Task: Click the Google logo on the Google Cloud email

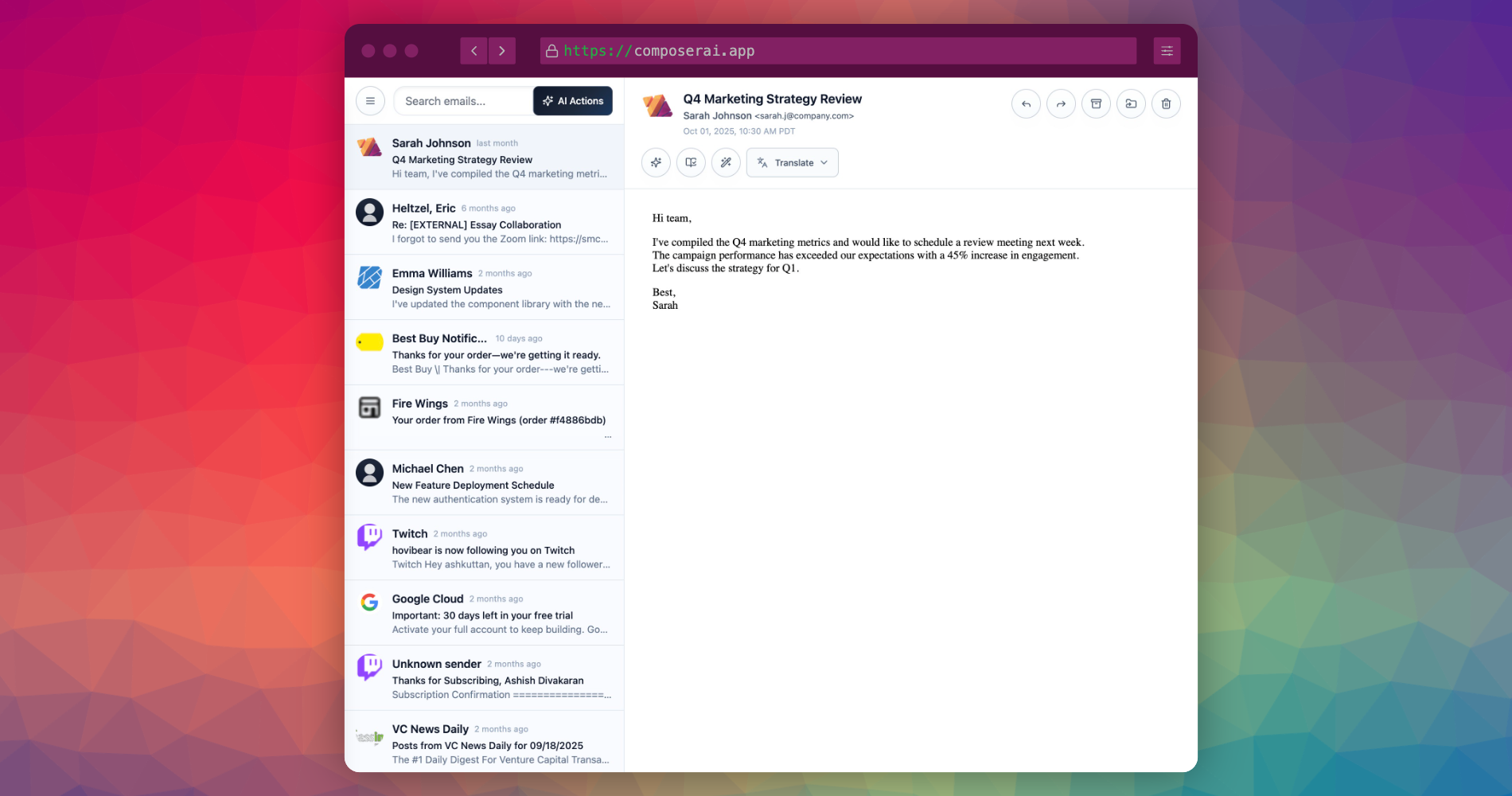Action: point(369,603)
